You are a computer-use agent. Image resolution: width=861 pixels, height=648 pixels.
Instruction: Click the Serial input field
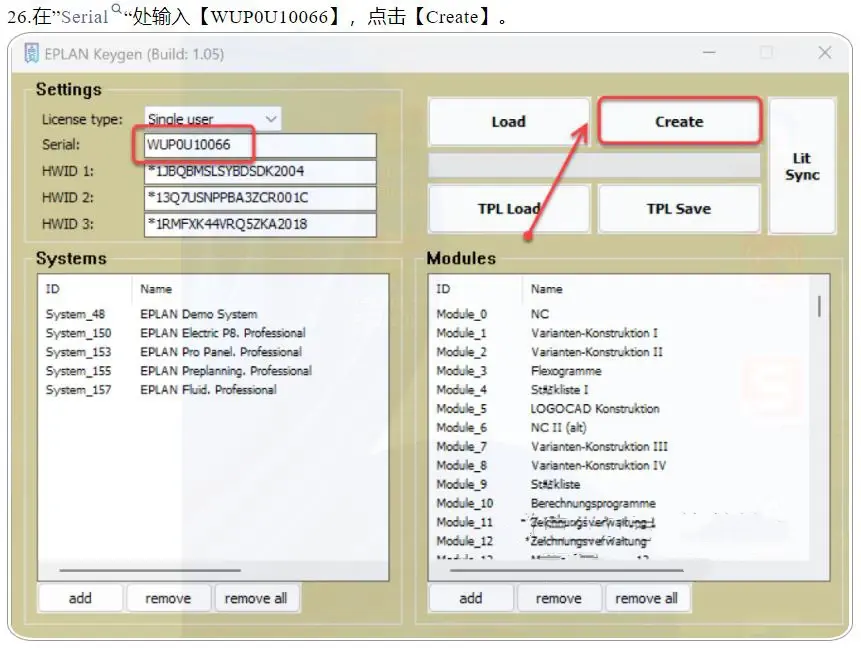[x=260, y=145]
